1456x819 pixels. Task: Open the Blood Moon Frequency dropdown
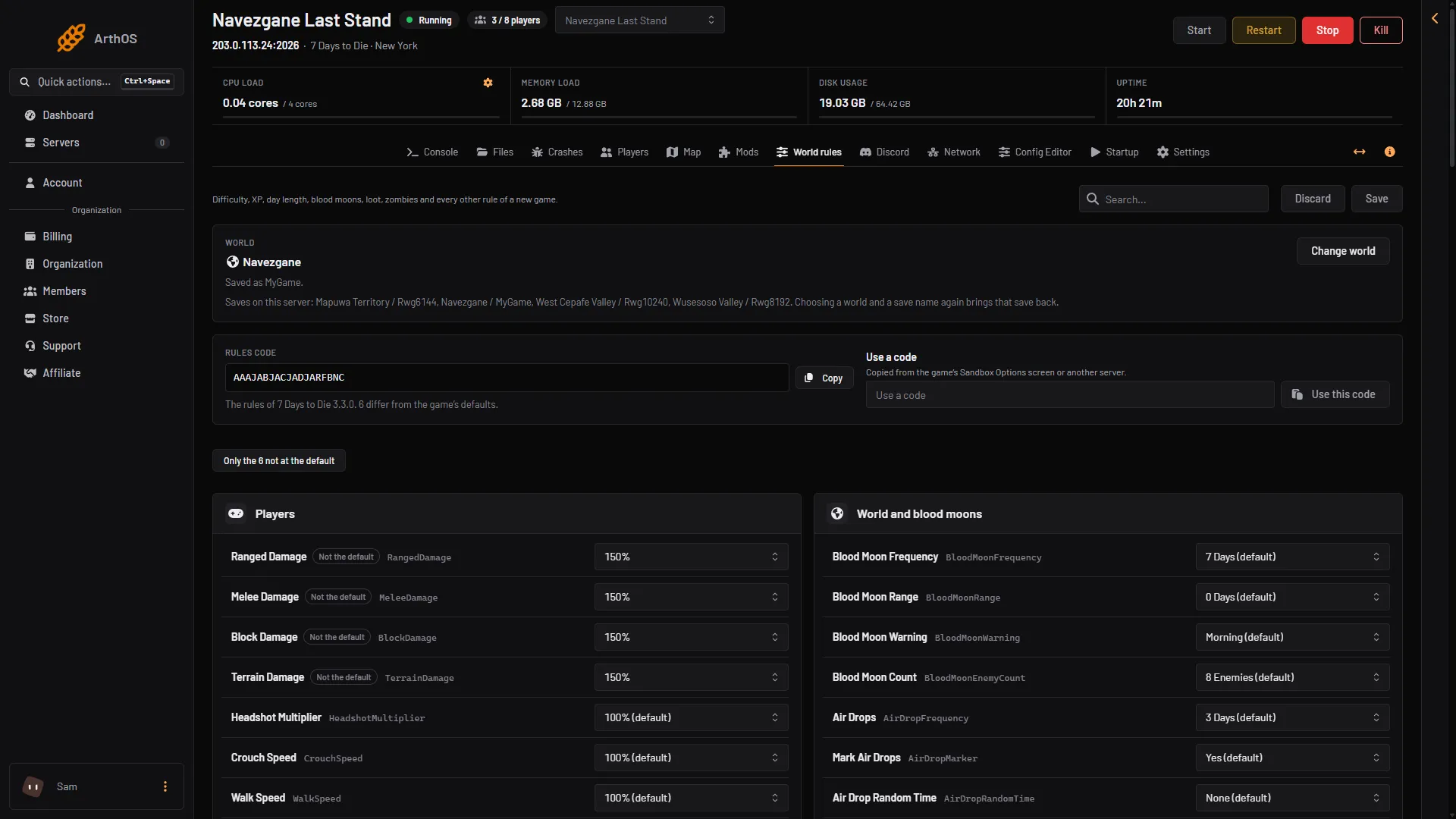pos(1292,557)
